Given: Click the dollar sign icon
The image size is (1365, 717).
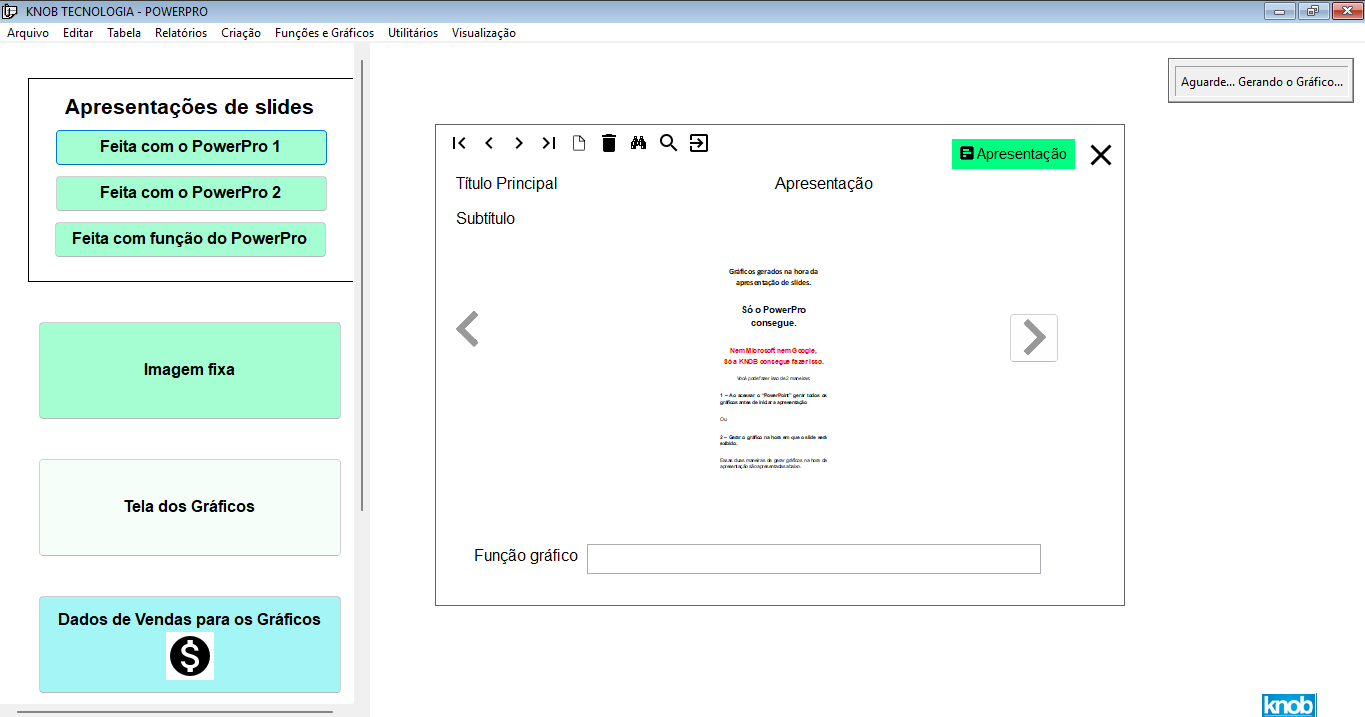Looking at the screenshot, I should tap(190, 656).
